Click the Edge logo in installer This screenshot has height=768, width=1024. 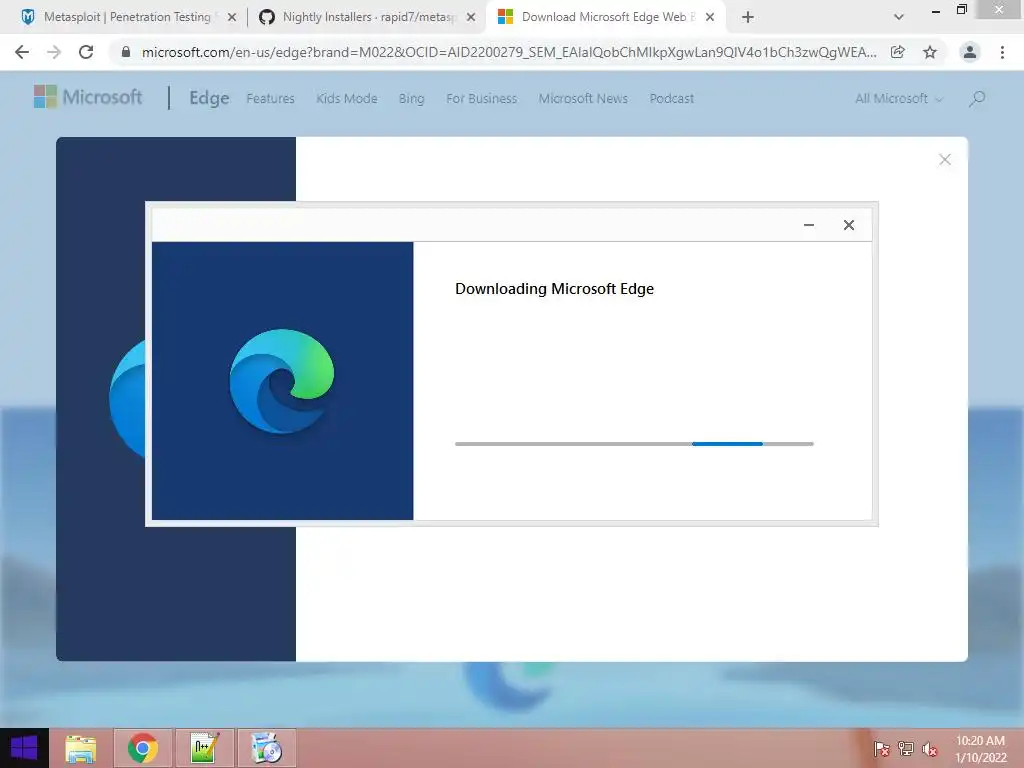coord(282,381)
